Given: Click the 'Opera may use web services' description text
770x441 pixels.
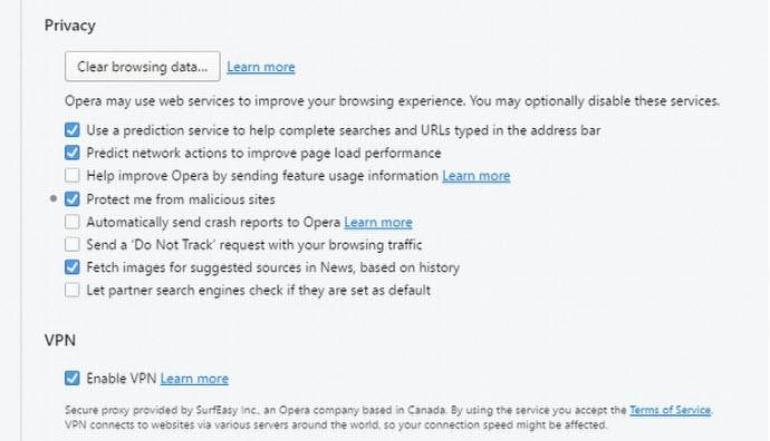Looking at the screenshot, I should click(392, 102).
